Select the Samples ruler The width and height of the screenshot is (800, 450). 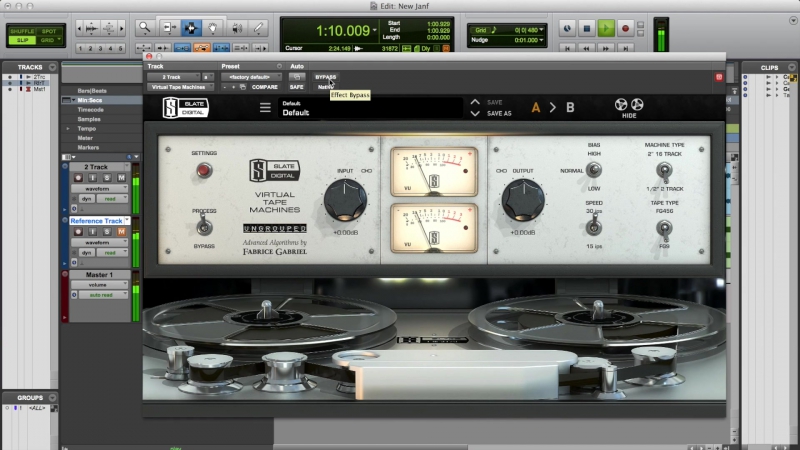pos(89,119)
